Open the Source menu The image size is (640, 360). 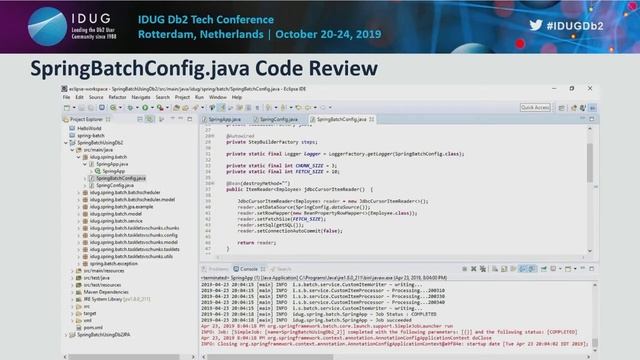96,97
